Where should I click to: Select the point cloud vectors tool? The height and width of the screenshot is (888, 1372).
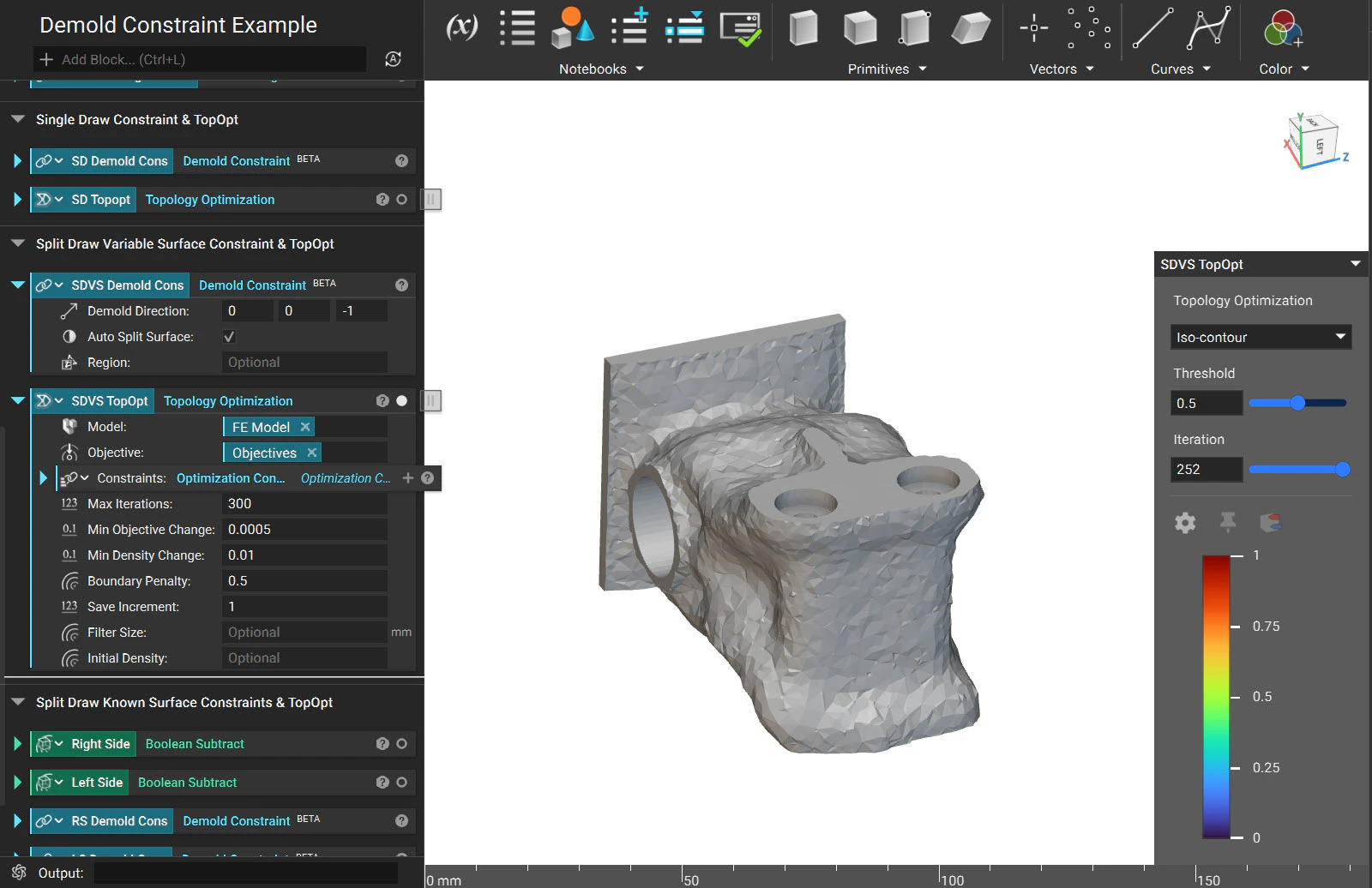[x=1088, y=28]
